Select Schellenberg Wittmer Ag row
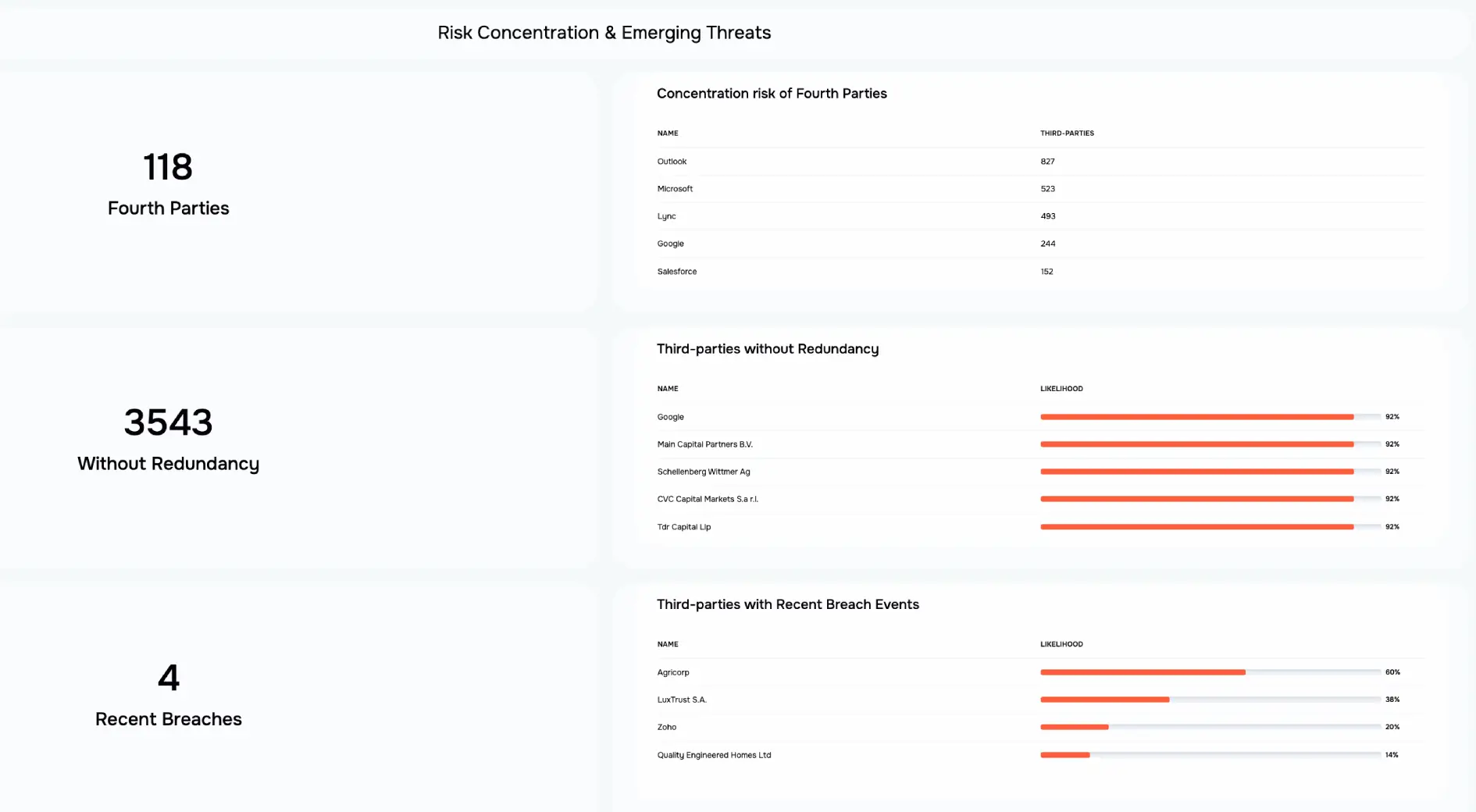Image resolution: width=1476 pixels, height=812 pixels. (x=703, y=472)
